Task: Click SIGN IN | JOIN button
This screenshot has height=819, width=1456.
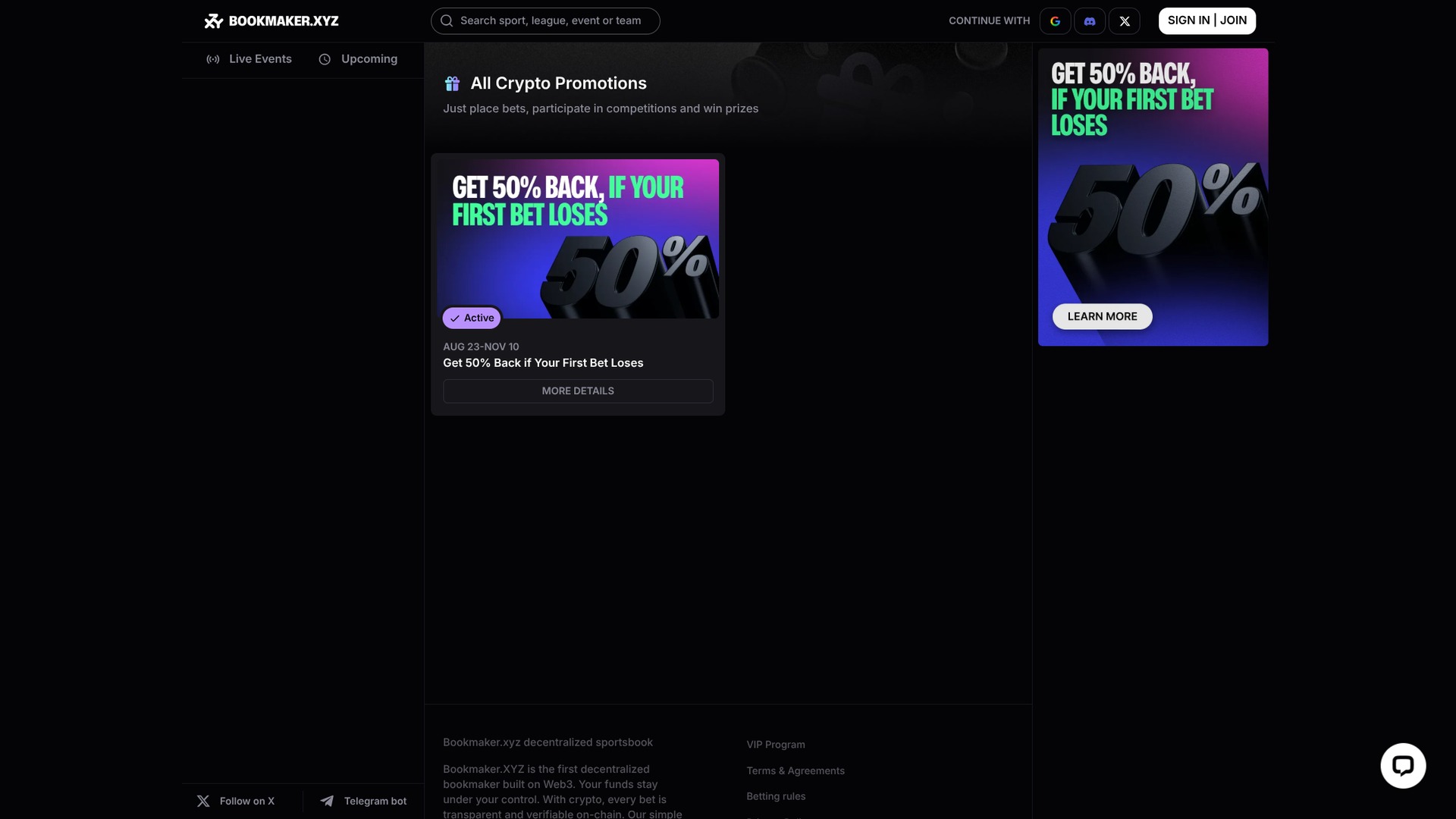Action: pyautogui.click(x=1207, y=21)
